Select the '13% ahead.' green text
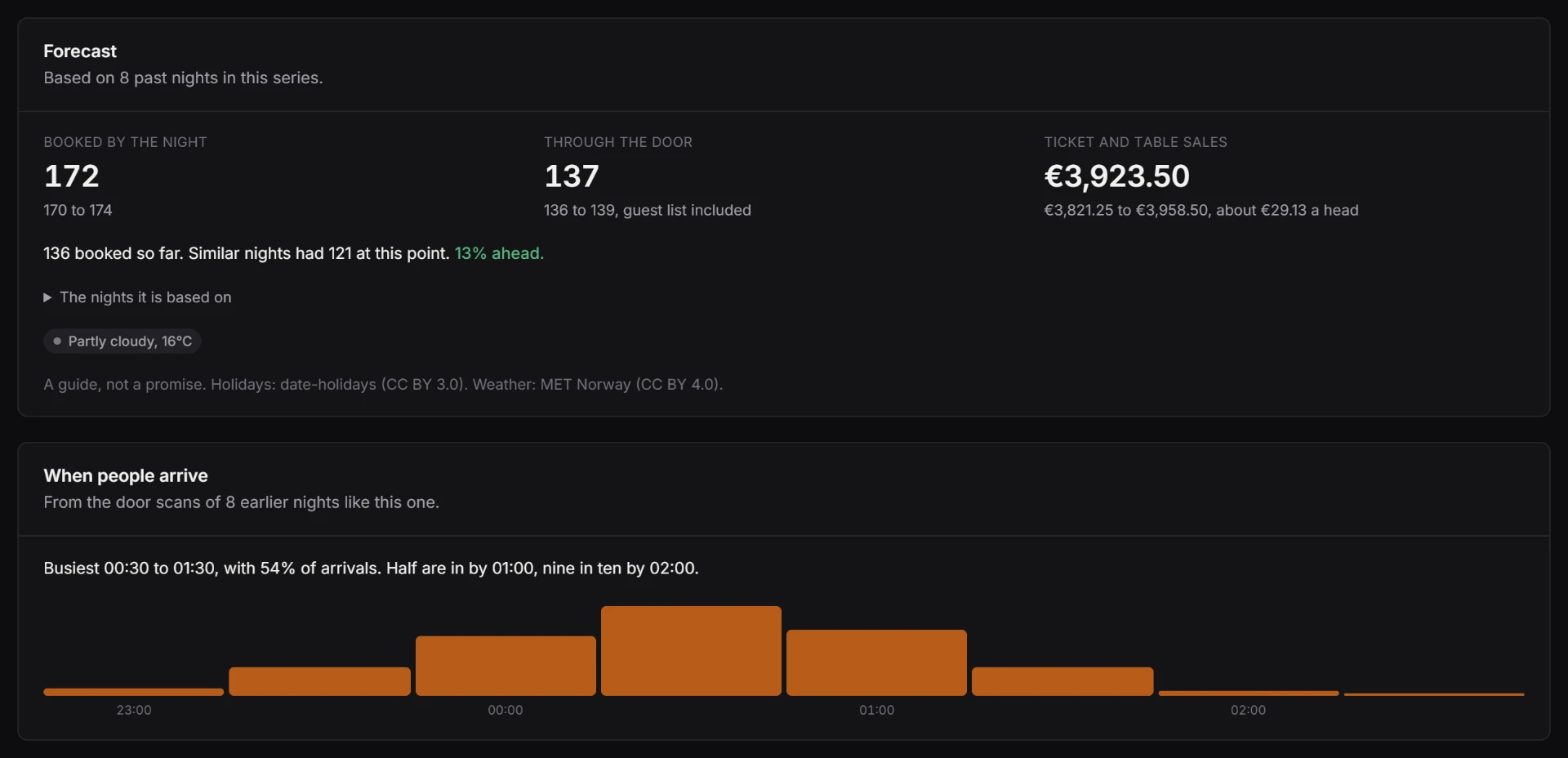 [x=499, y=253]
